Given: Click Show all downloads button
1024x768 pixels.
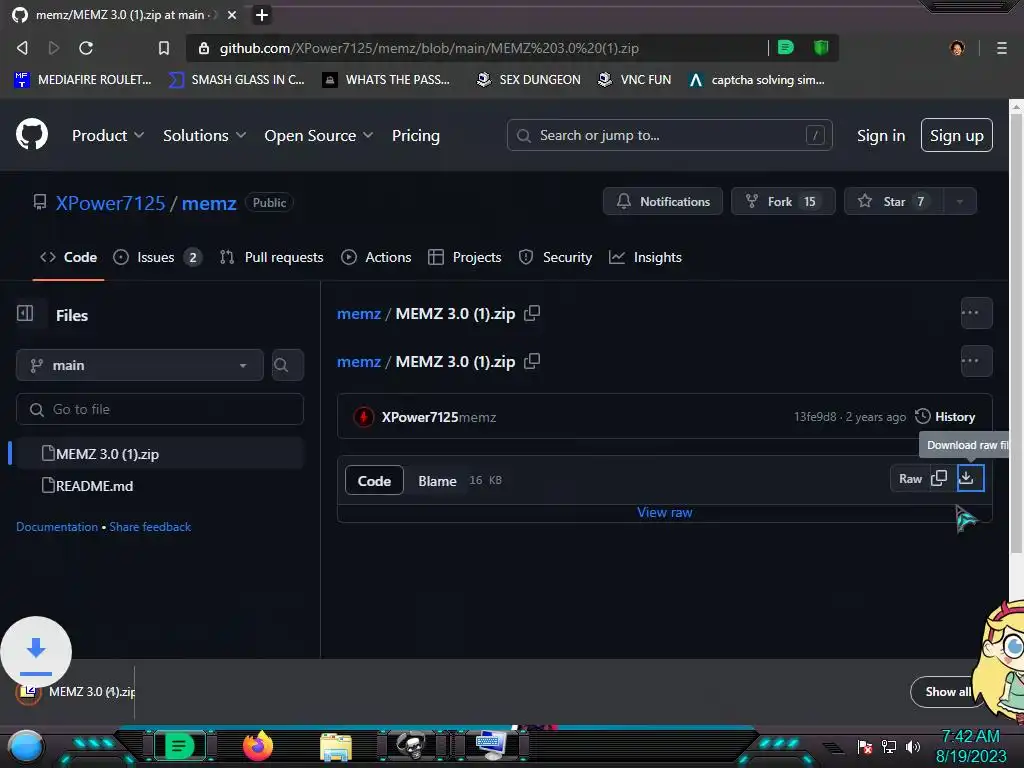Looking at the screenshot, I should coord(948,692).
